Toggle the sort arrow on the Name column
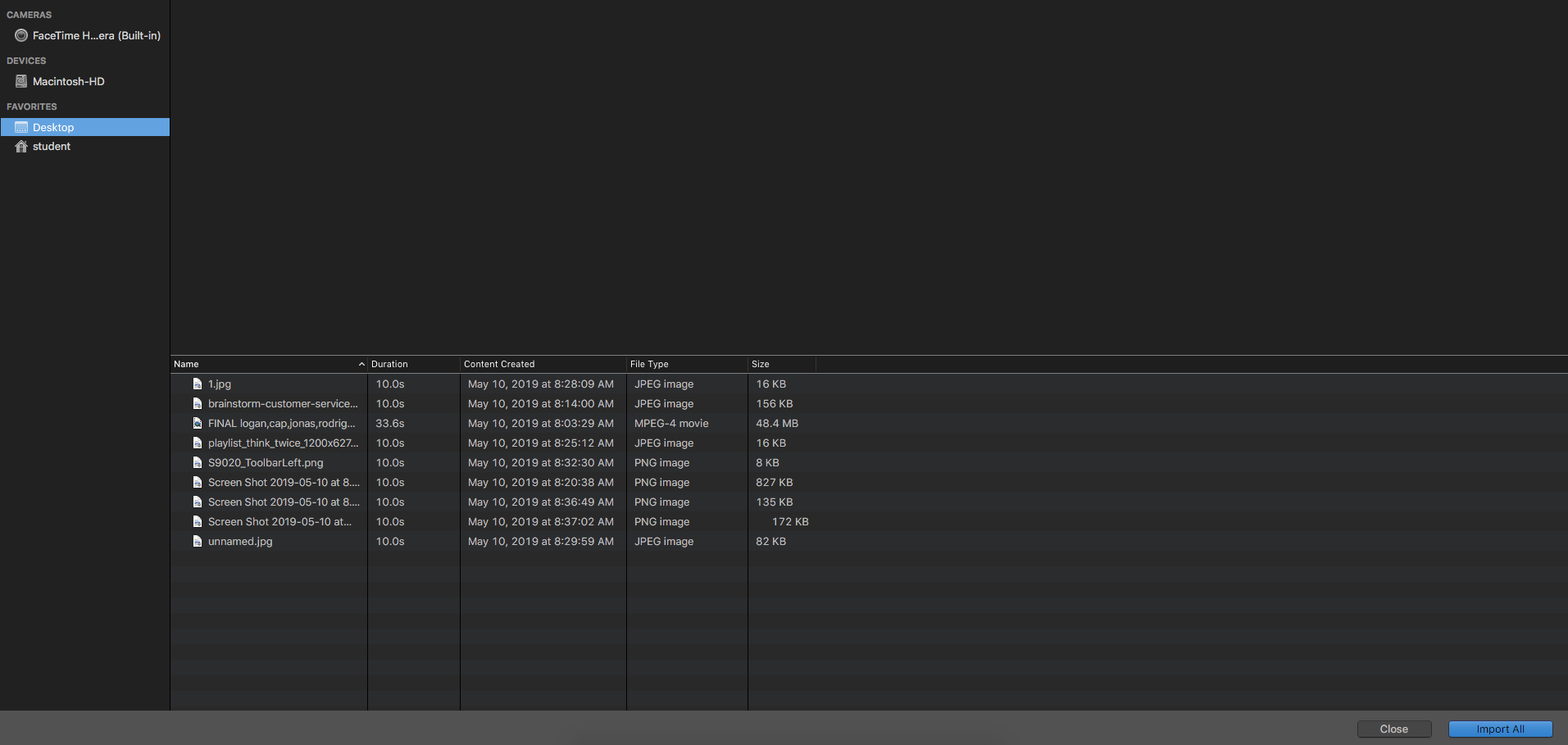The height and width of the screenshot is (745, 1568). (x=361, y=364)
